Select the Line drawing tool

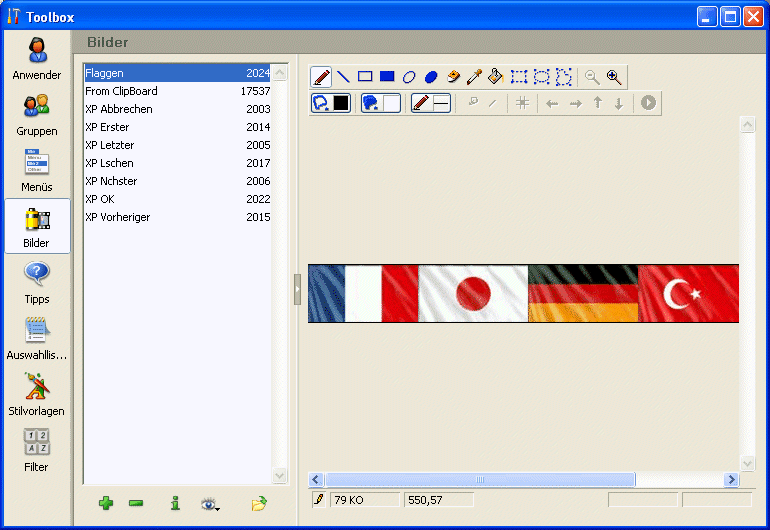click(343, 77)
